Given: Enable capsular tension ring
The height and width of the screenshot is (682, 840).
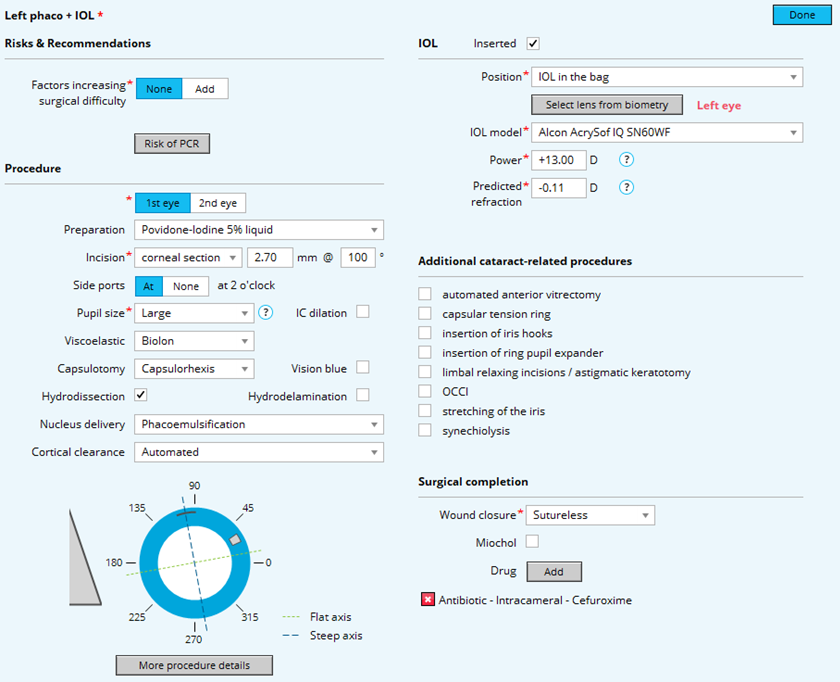Looking at the screenshot, I should [x=425, y=313].
